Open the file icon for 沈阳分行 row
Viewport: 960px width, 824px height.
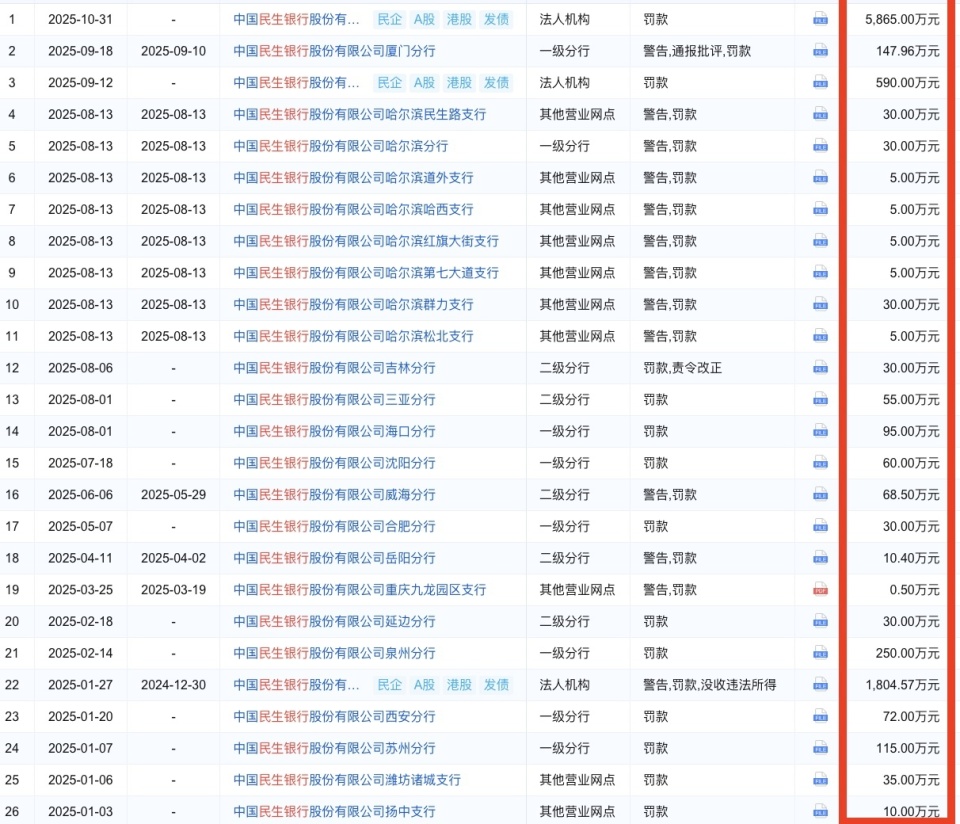[820, 463]
